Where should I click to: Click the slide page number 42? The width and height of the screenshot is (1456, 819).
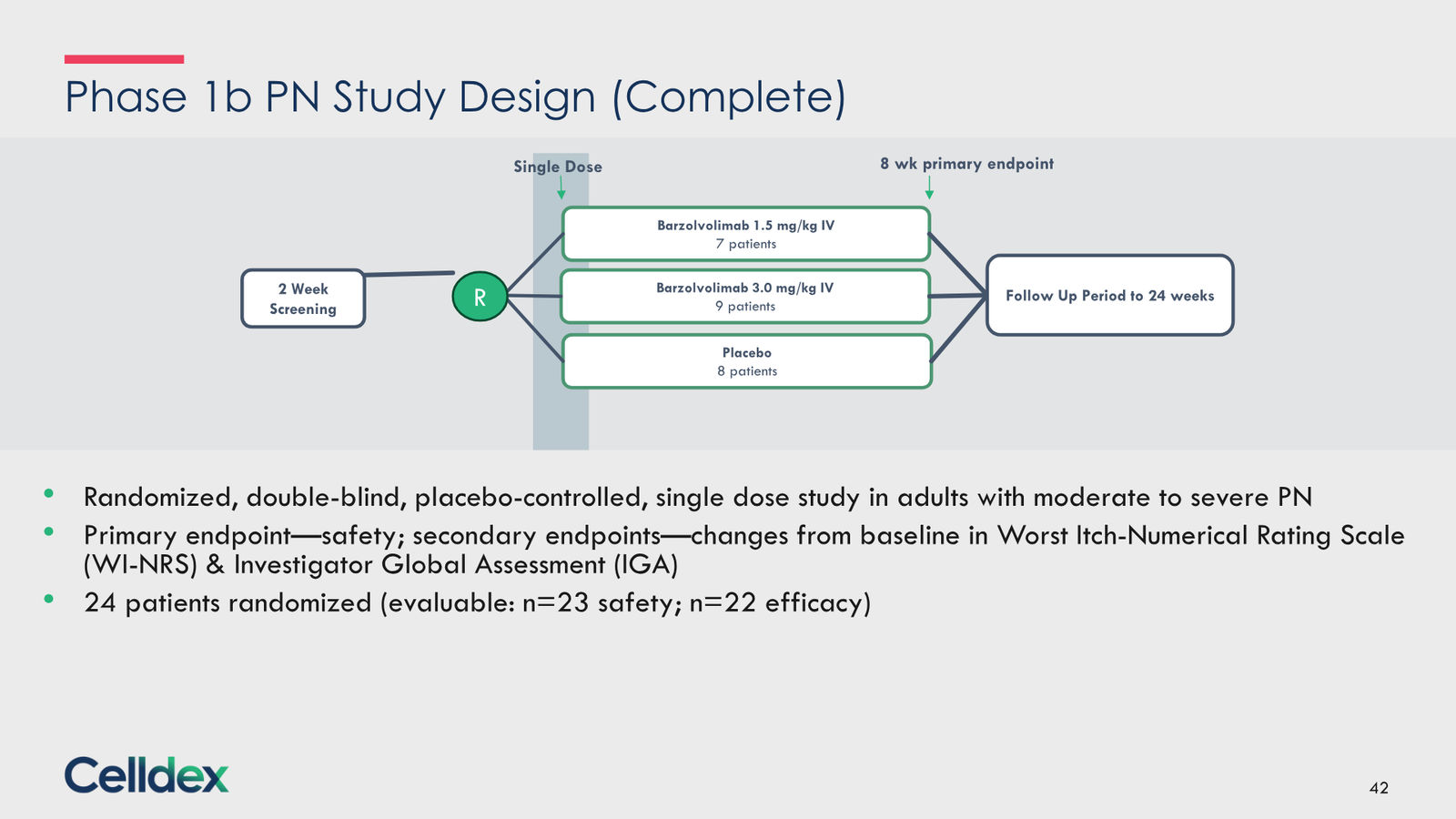click(x=1379, y=788)
